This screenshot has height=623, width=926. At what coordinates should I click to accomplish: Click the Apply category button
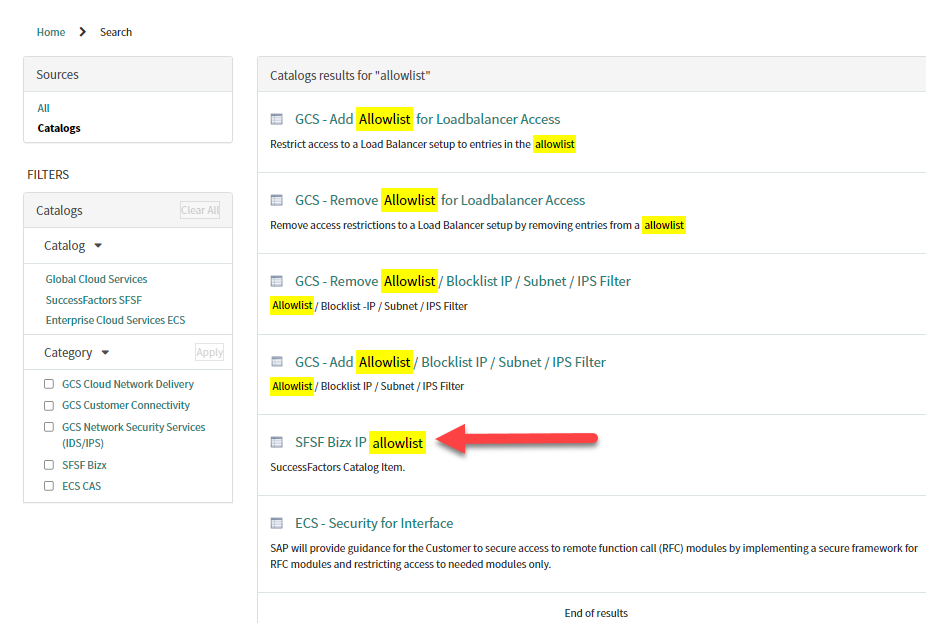[x=210, y=353]
